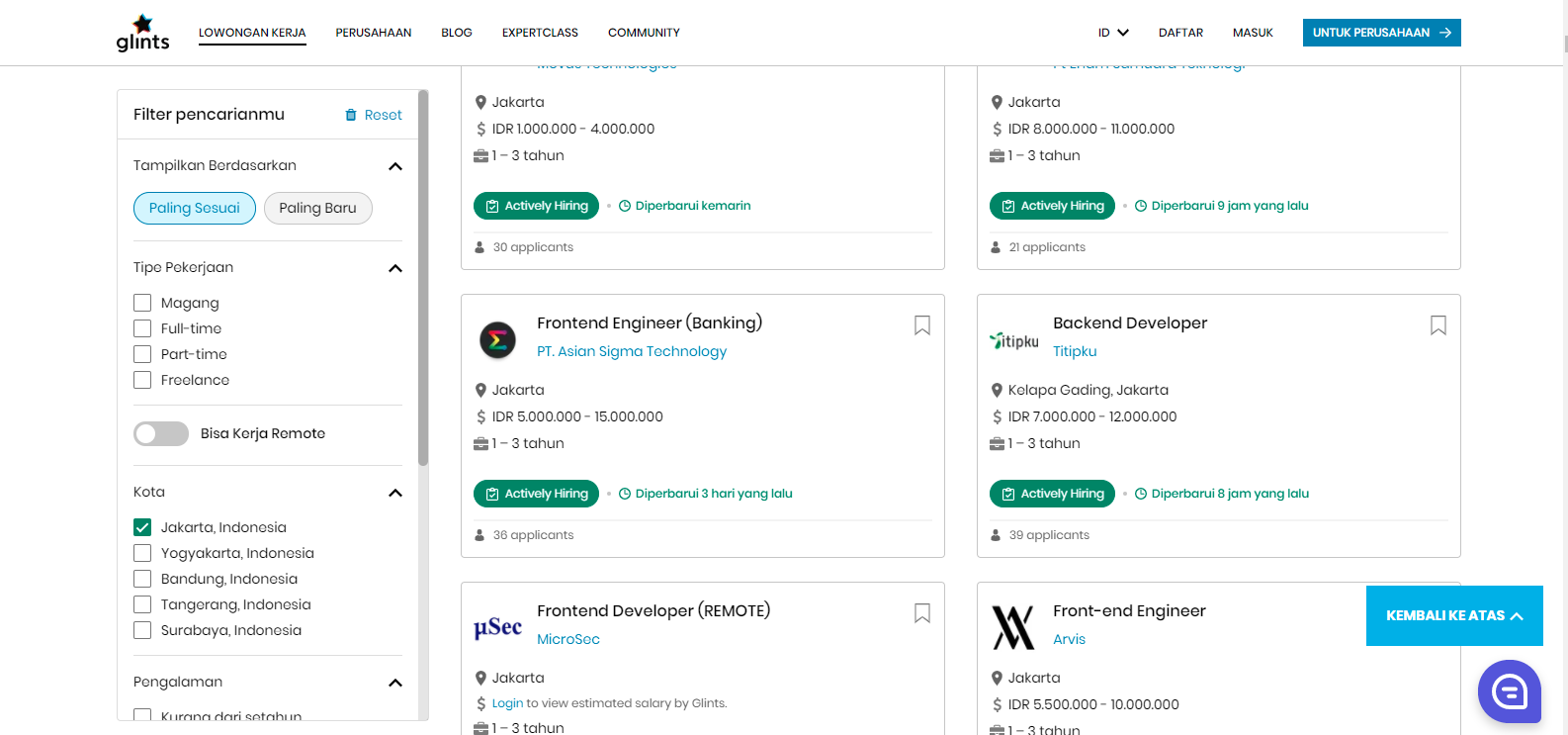Click the MicroSec company logo
This screenshot has height=735, width=1568.
pos(498,627)
